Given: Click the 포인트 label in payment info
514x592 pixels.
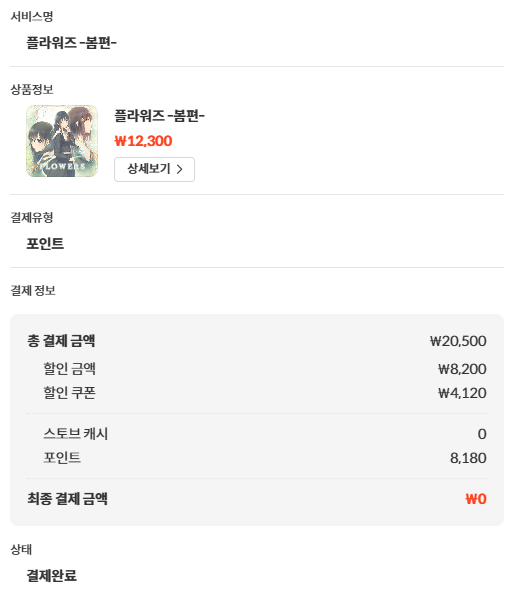Looking at the screenshot, I should [x=62, y=458].
